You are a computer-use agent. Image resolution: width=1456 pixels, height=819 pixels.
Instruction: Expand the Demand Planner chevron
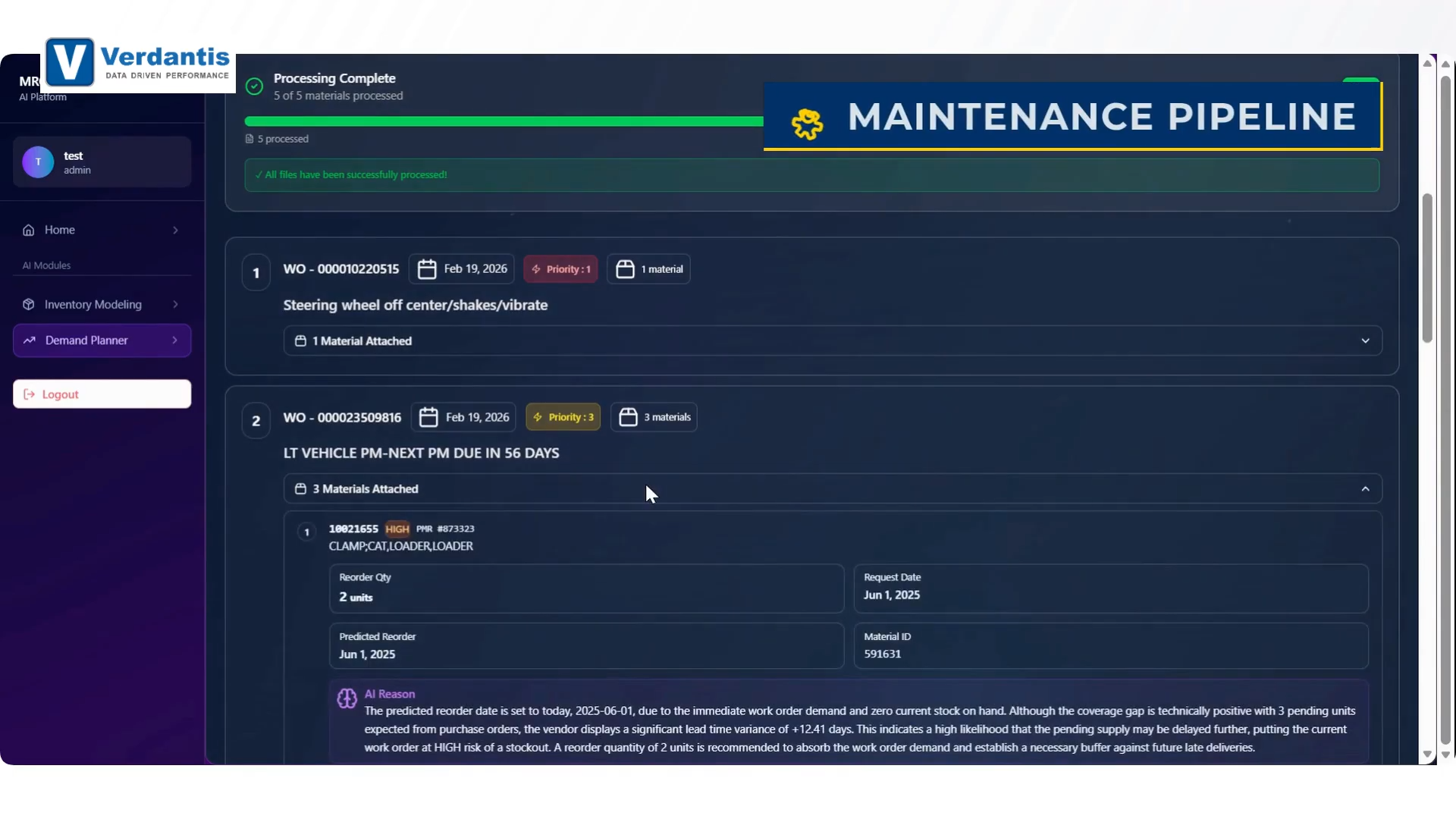click(175, 340)
